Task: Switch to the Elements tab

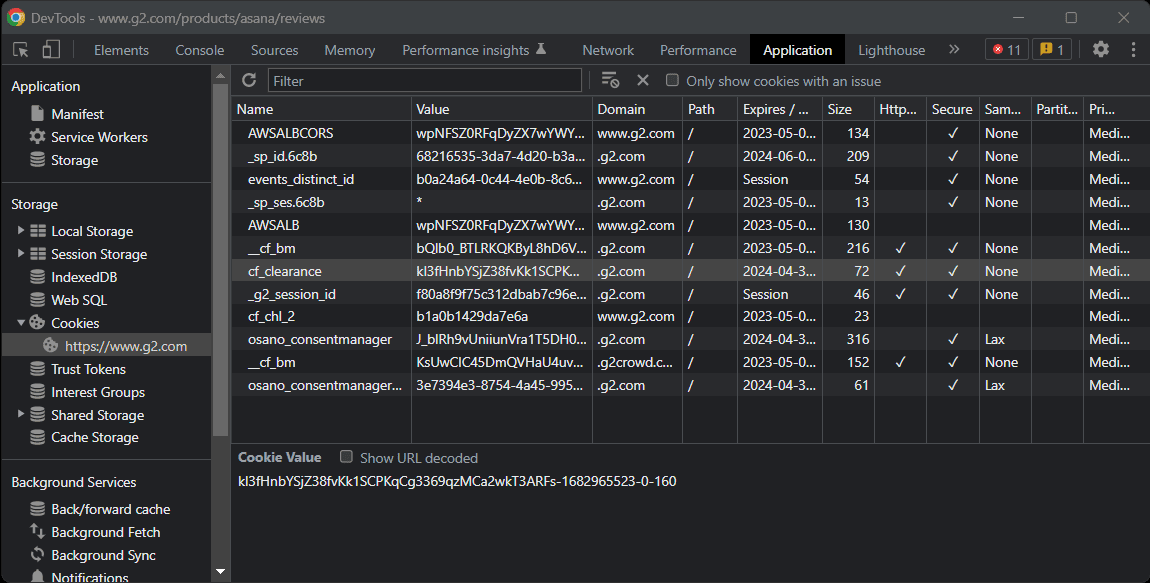Action: coord(121,50)
